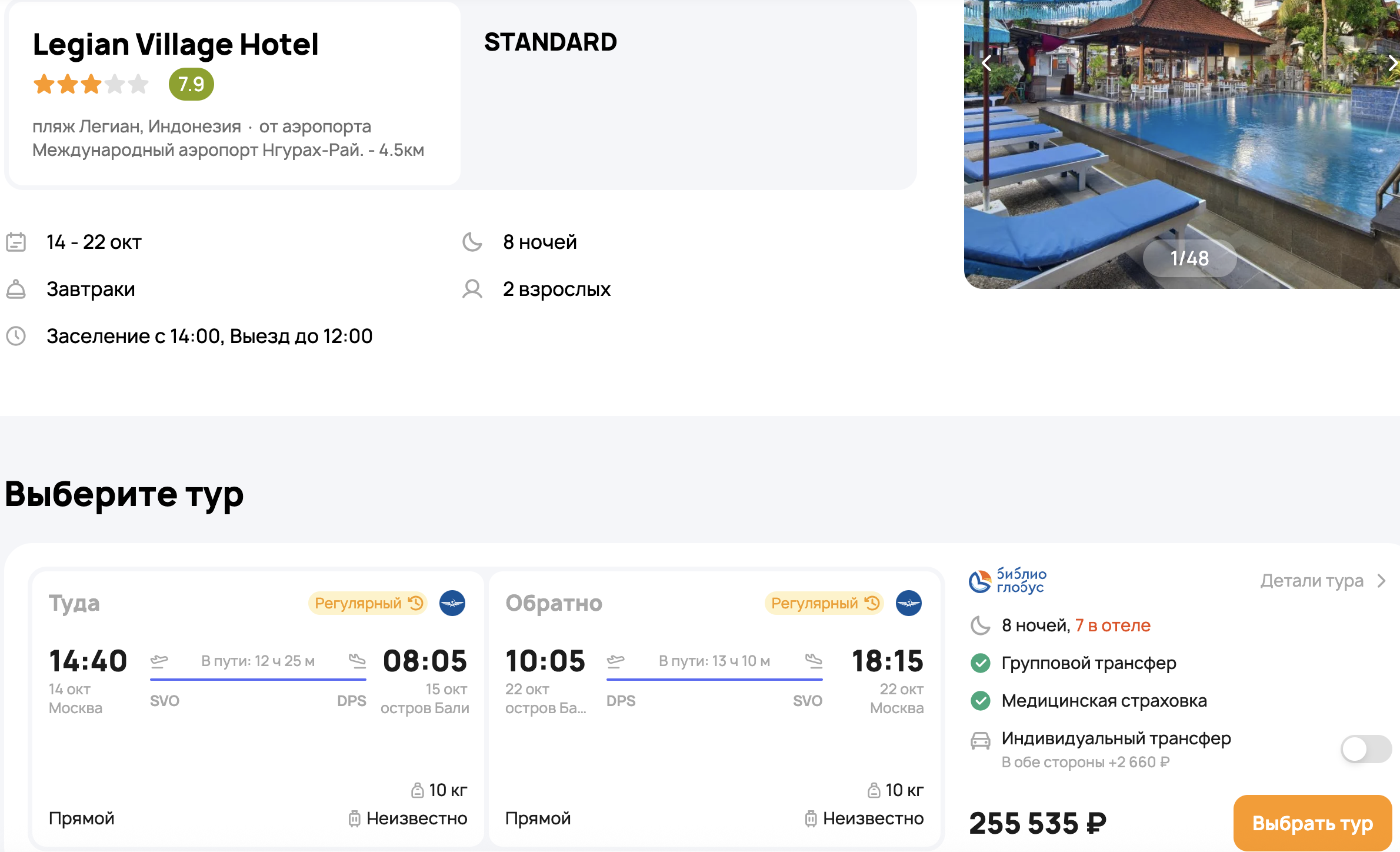Click the Неизвестно luggage icon in Туда card
Screen dimensions: 1400x852
(354, 818)
